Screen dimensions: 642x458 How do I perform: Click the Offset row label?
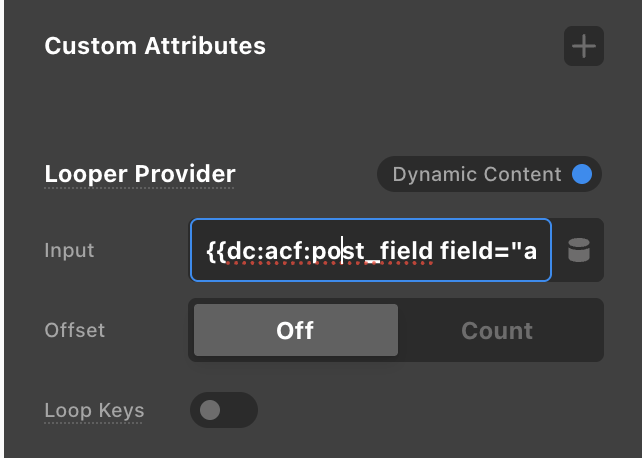[74, 330]
